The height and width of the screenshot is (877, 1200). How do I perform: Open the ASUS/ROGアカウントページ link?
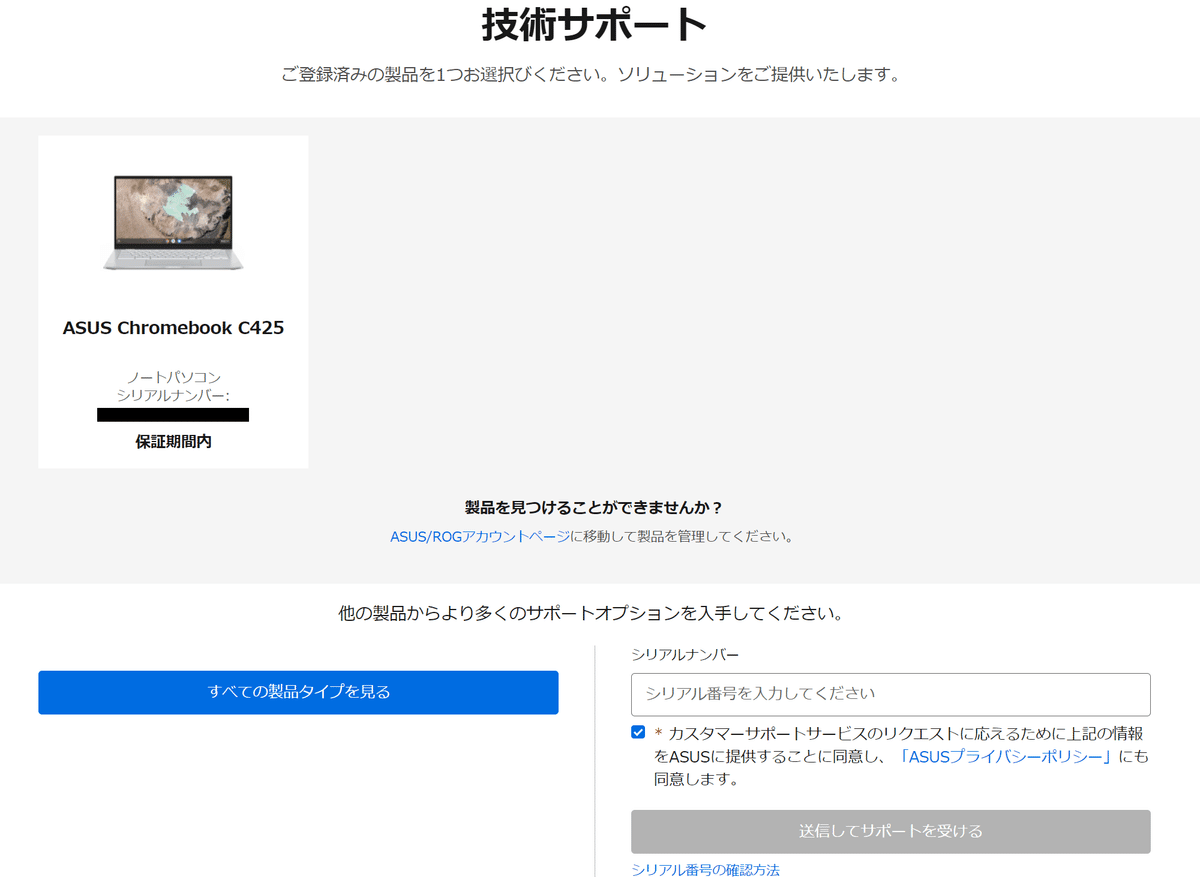point(480,536)
